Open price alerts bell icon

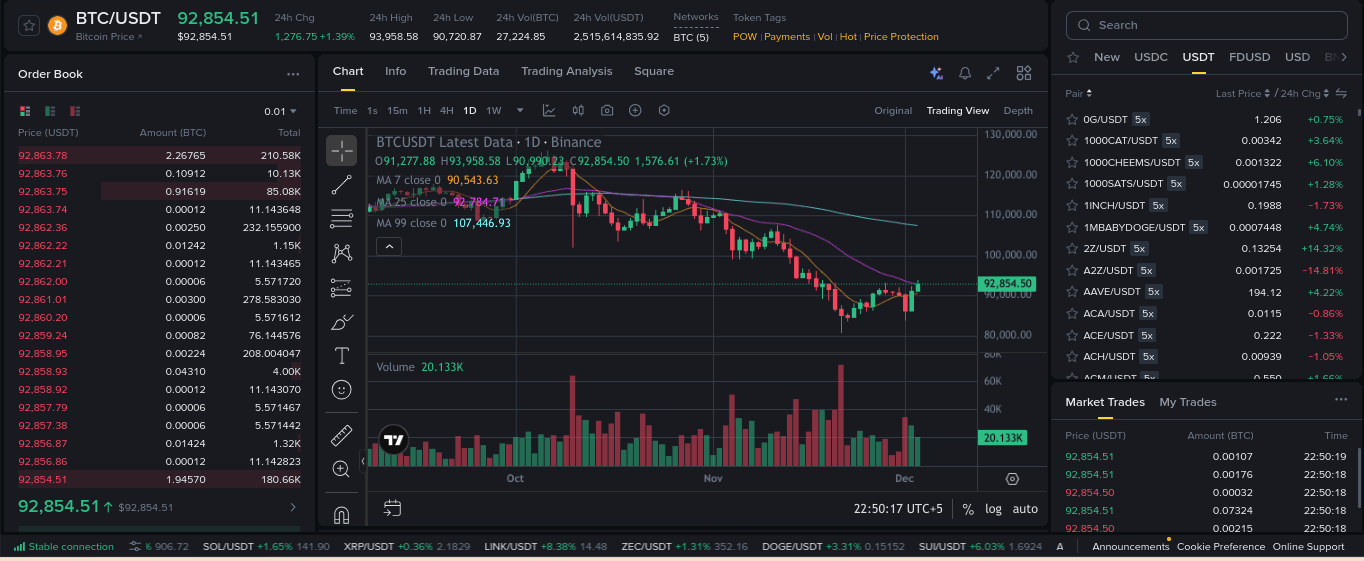pyautogui.click(x=965, y=73)
